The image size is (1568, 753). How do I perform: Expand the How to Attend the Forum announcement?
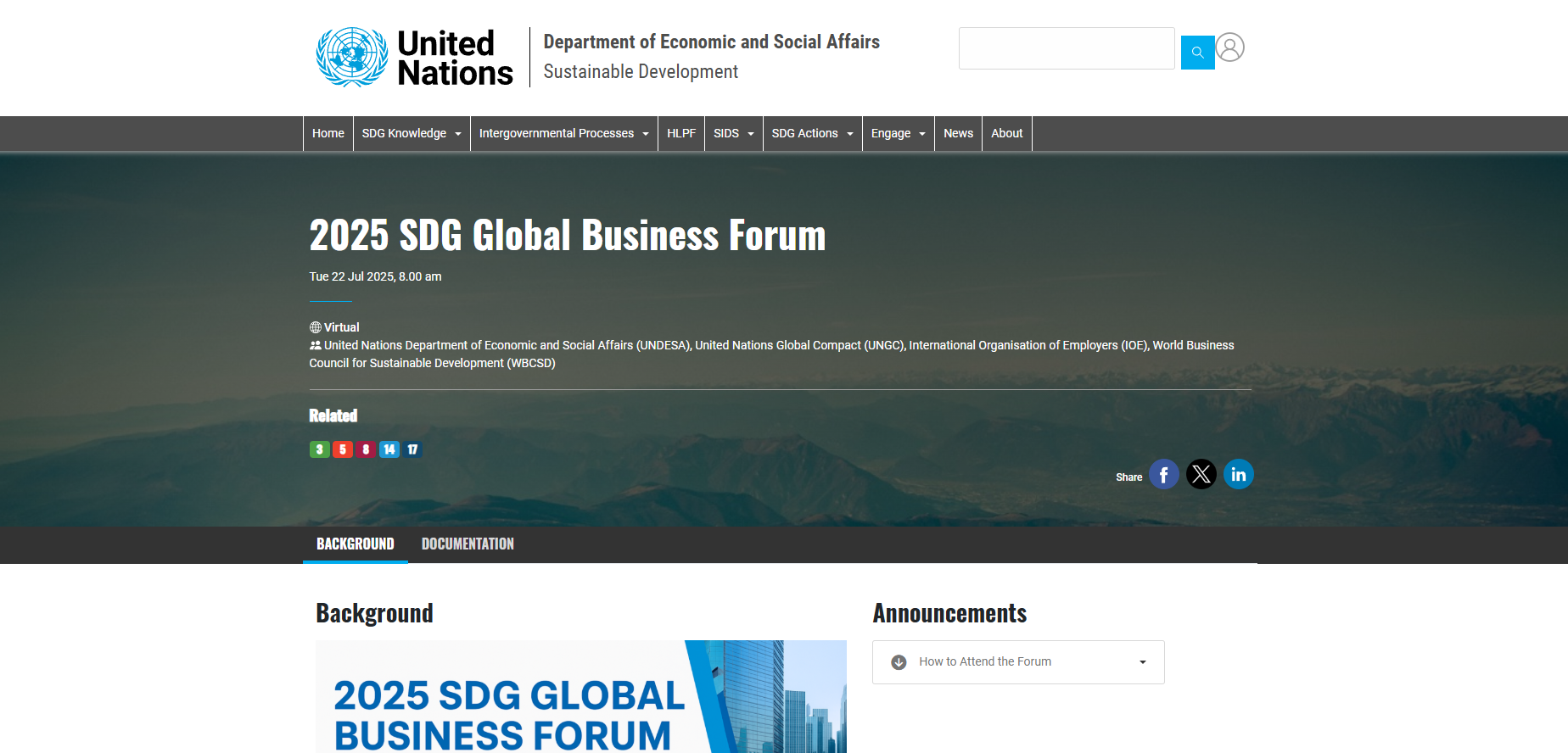pyautogui.click(x=1018, y=662)
